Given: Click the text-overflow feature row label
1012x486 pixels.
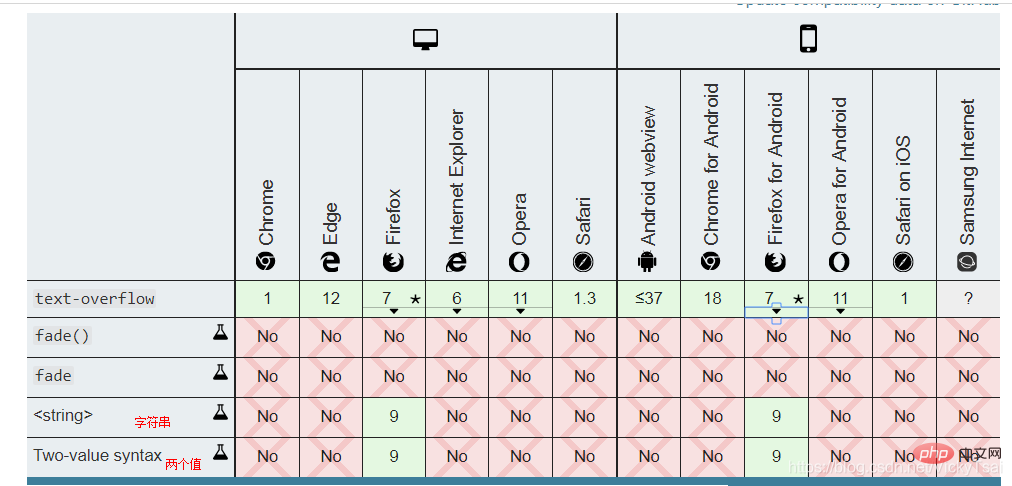Looking at the screenshot, I should 95,299.
